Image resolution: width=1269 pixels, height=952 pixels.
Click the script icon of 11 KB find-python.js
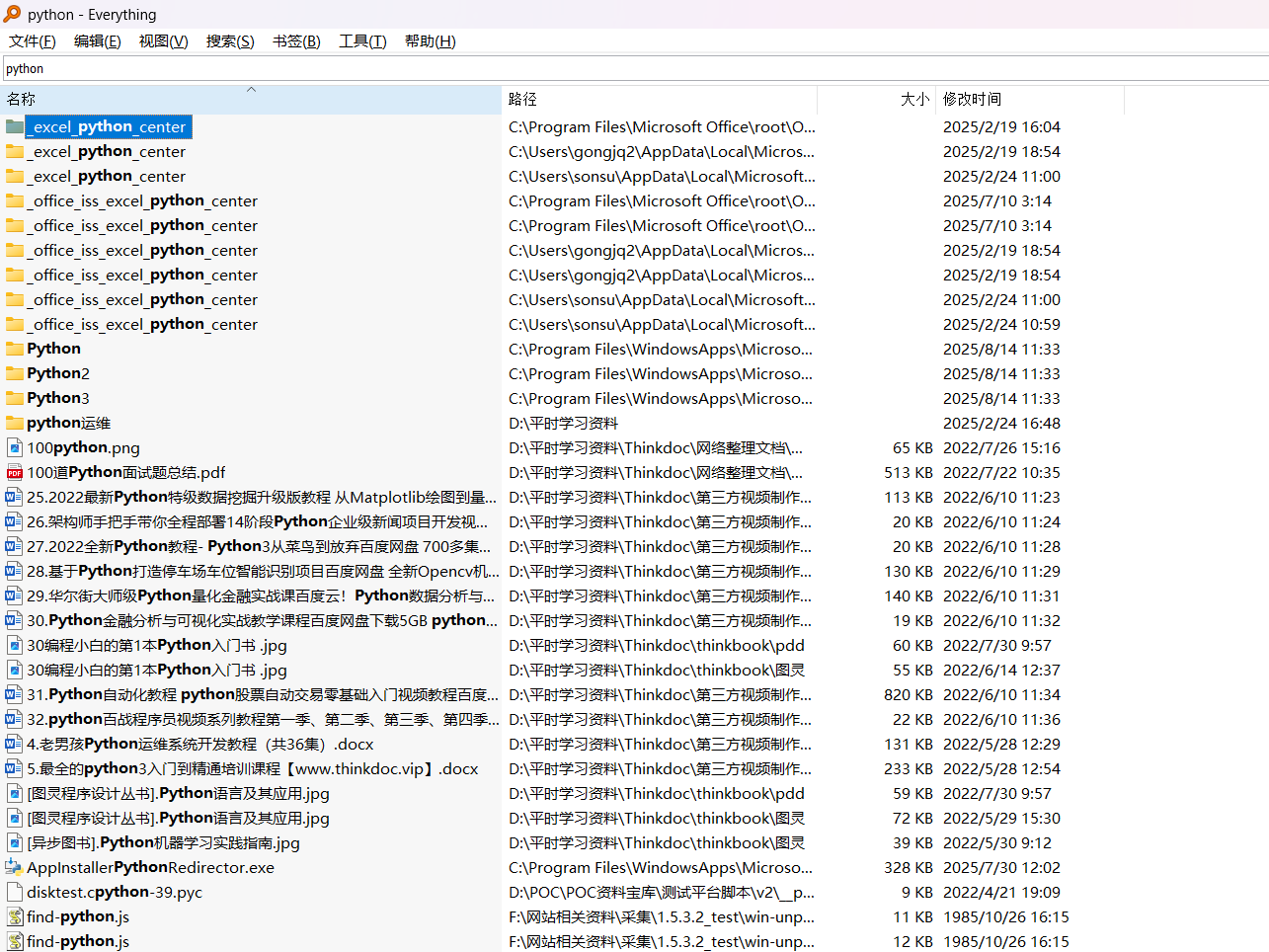click(14, 916)
